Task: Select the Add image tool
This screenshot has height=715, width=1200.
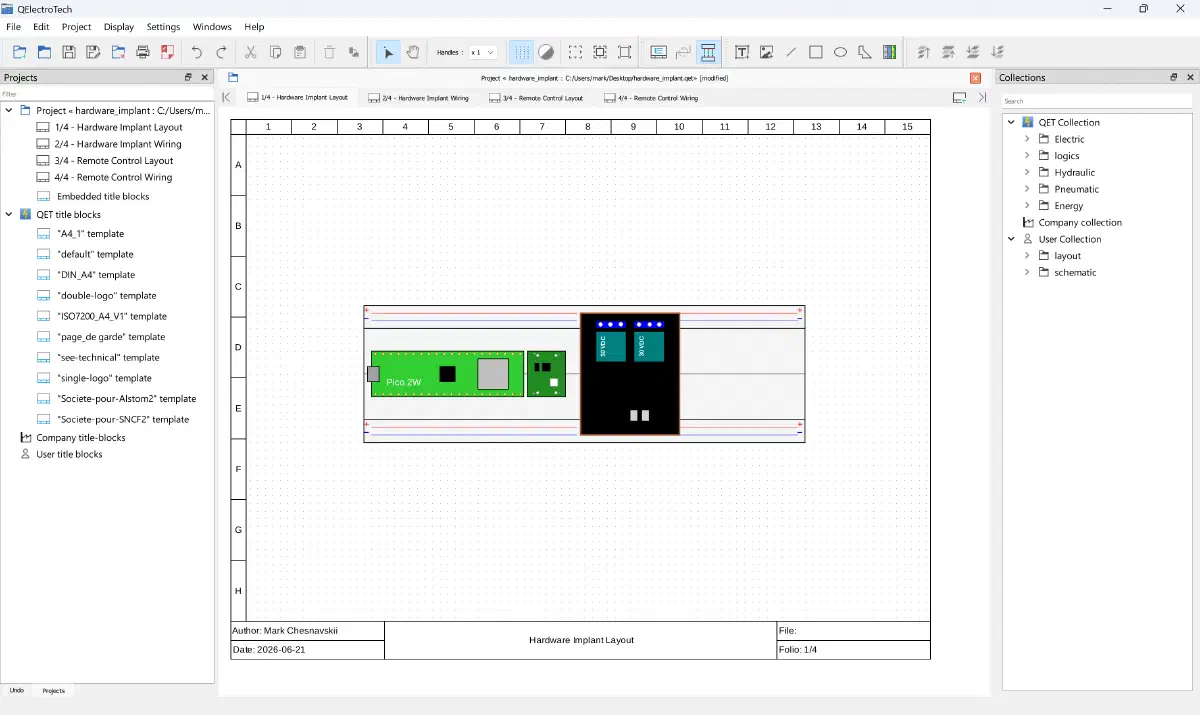Action: point(767,52)
